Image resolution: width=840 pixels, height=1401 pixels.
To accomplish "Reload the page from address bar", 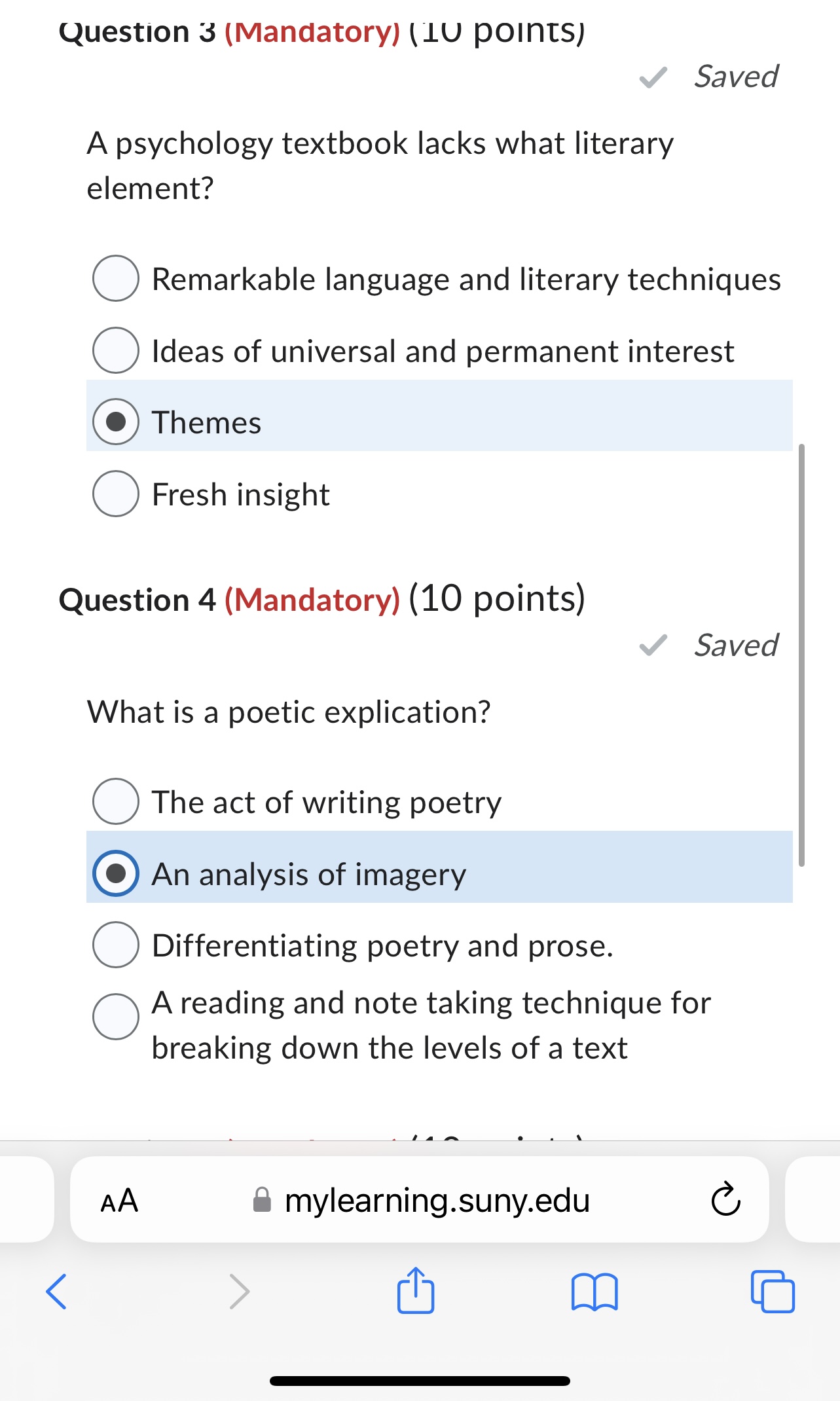I will click(725, 1199).
